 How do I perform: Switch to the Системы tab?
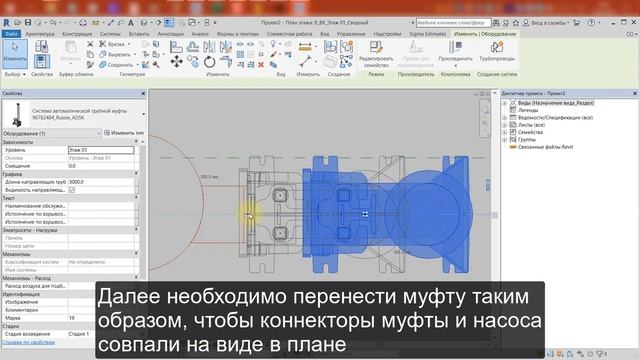110,34
